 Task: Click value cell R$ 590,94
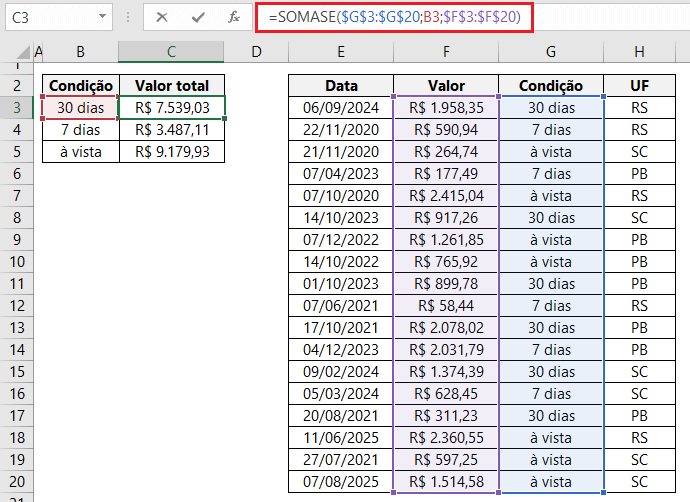click(x=446, y=129)
